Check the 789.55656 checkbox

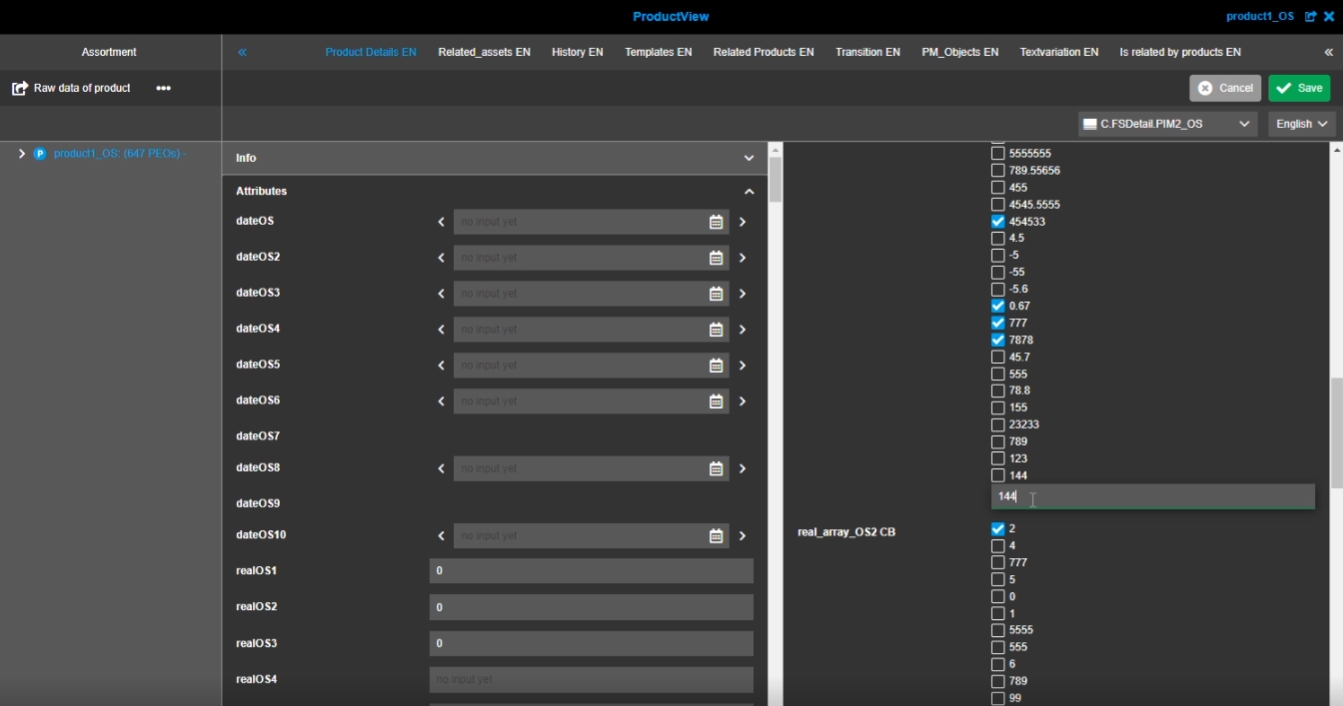(x=998, y=171)
